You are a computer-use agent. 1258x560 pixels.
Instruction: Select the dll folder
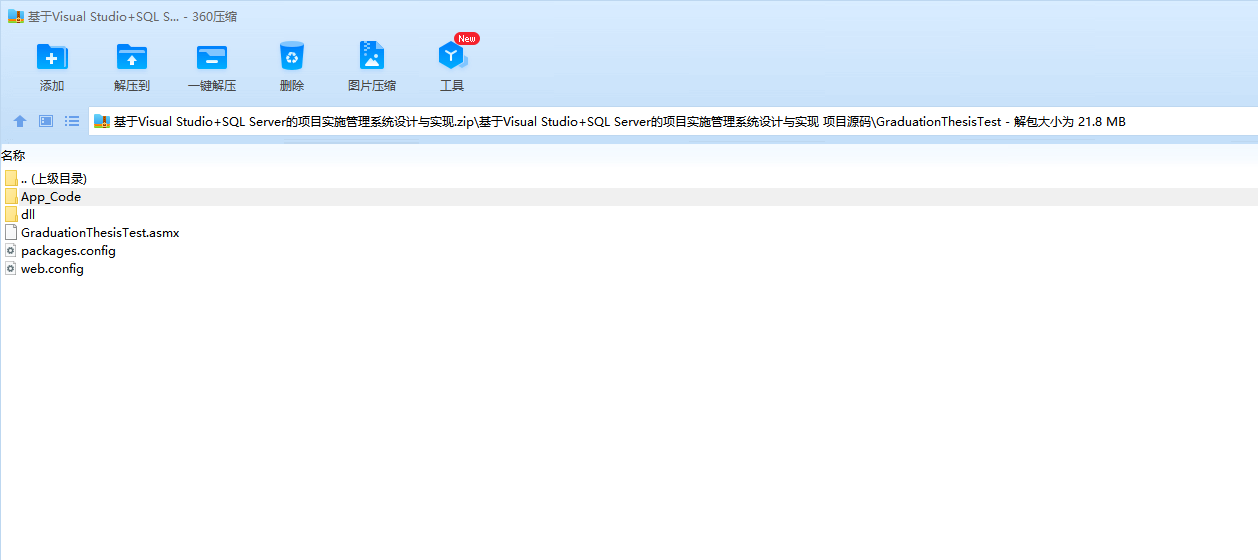629,214
